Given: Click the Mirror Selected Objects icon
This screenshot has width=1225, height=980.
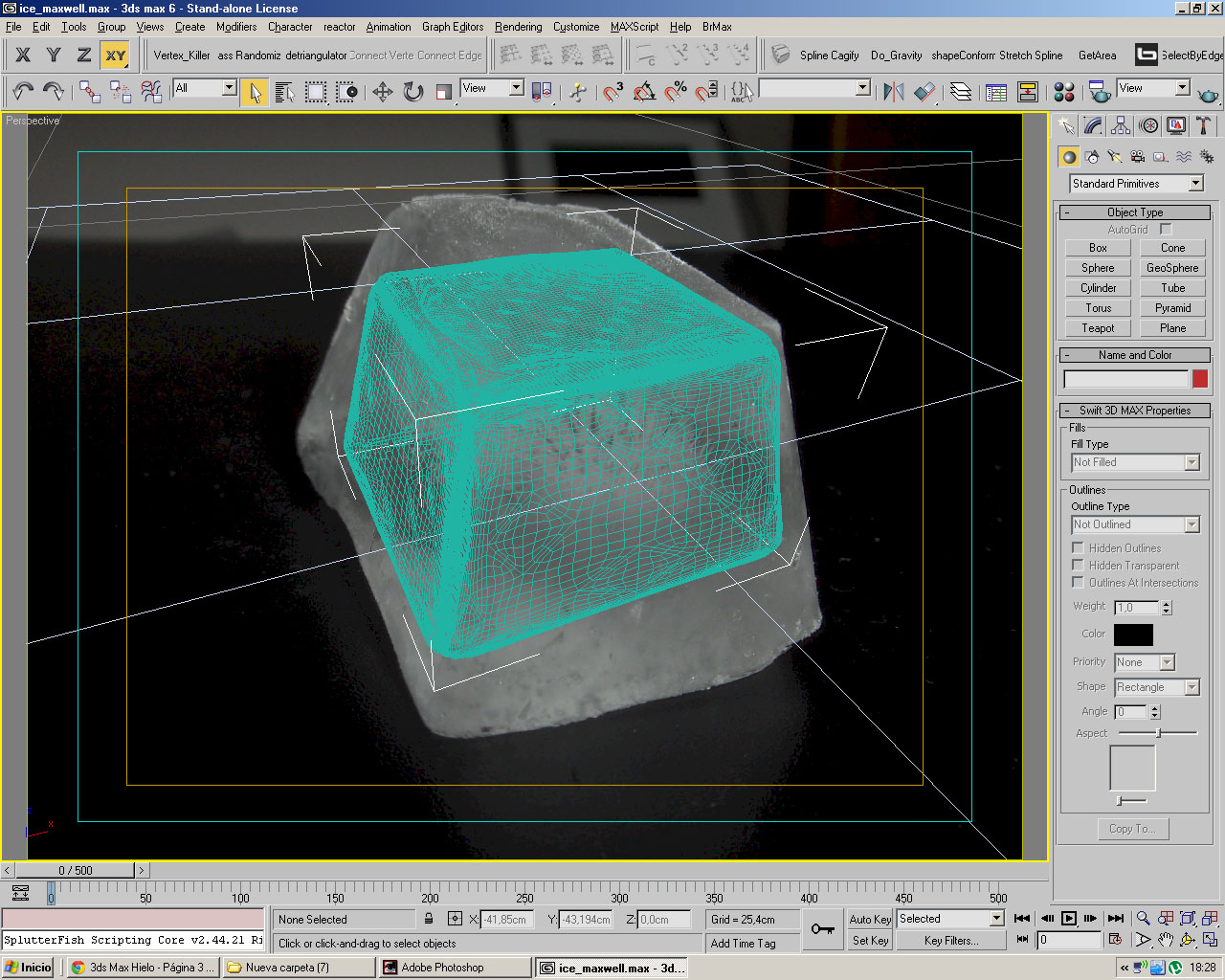Looking at the screenshot, I should click(x=894, y=92).
